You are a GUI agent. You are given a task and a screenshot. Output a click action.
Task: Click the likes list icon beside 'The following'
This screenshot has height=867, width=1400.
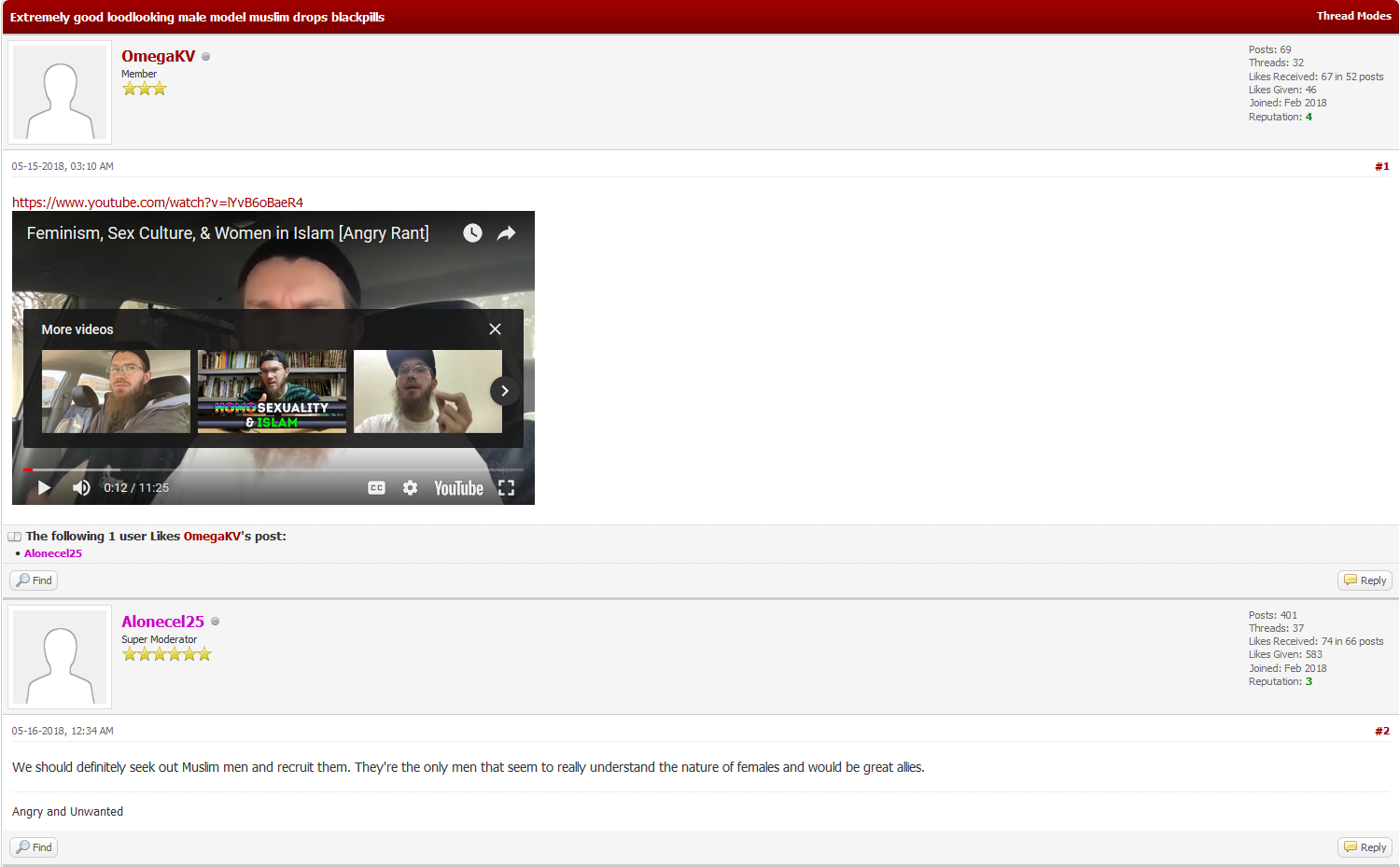pos(15,537)
